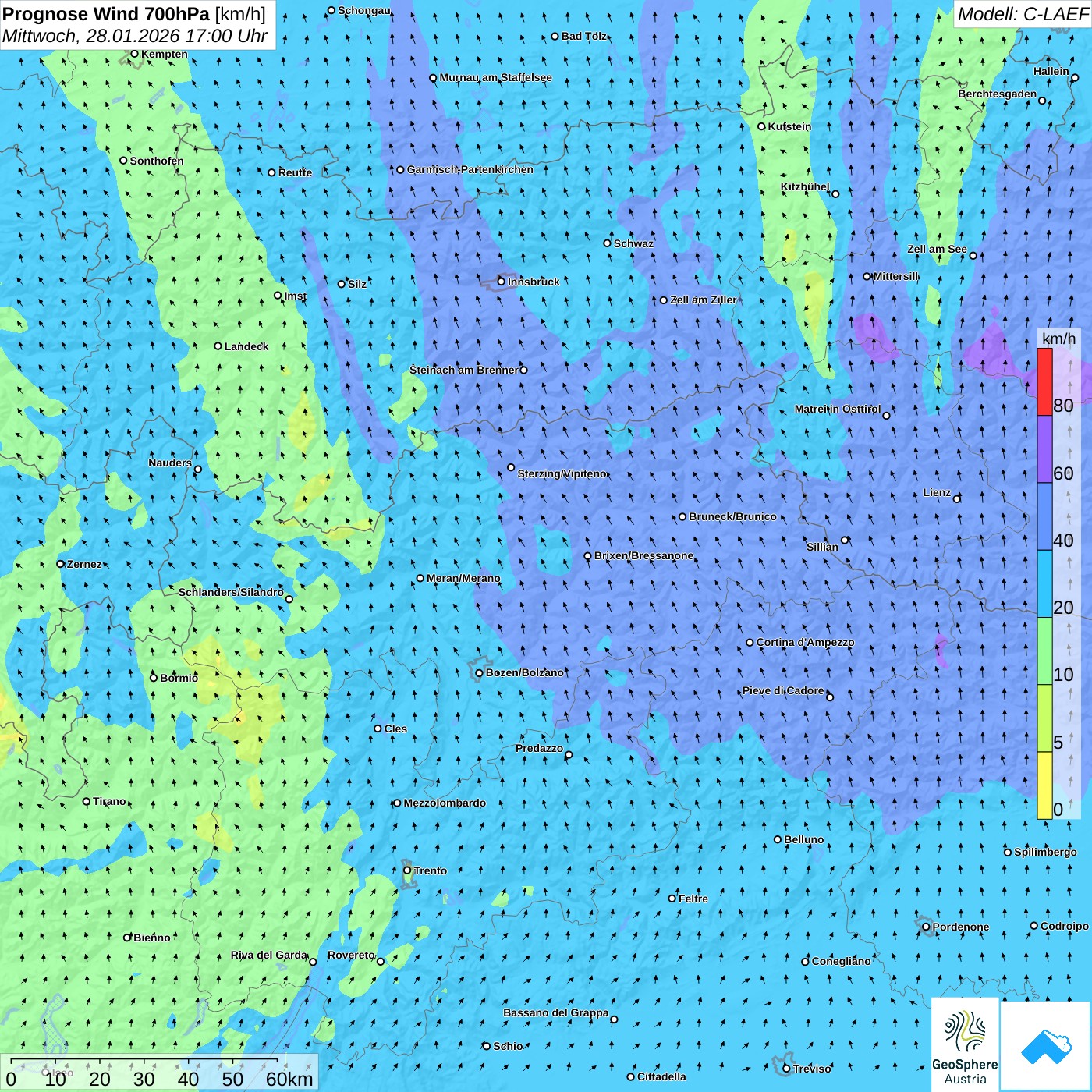Select the Riva del Garda label
This screenshot has height=1092, width=1092.
269,955
